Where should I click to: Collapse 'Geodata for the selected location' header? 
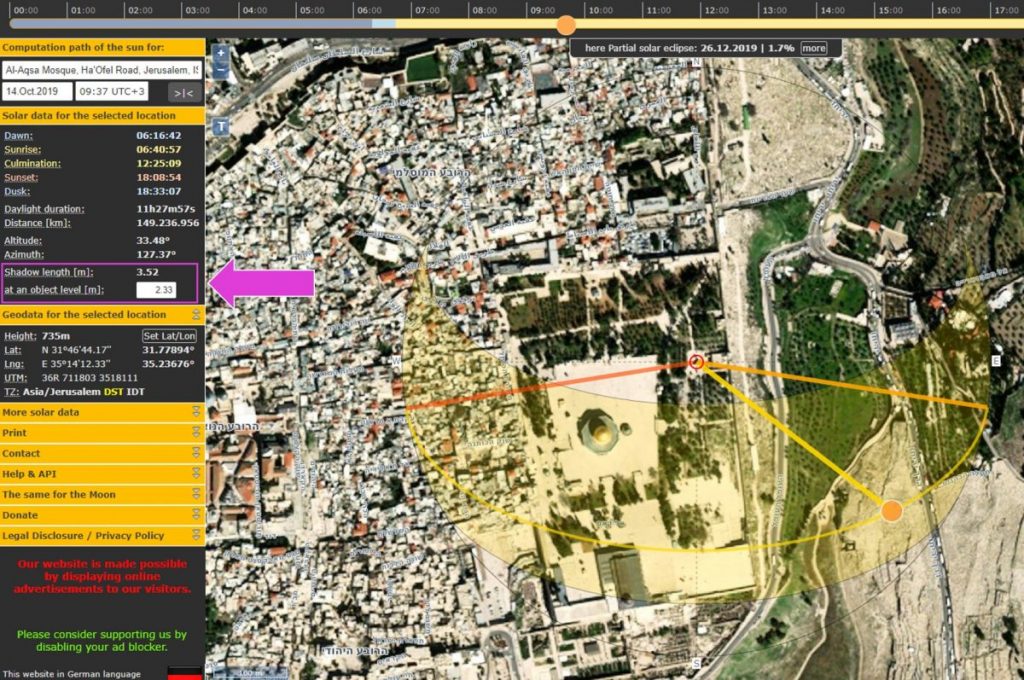tap(102, 315)
